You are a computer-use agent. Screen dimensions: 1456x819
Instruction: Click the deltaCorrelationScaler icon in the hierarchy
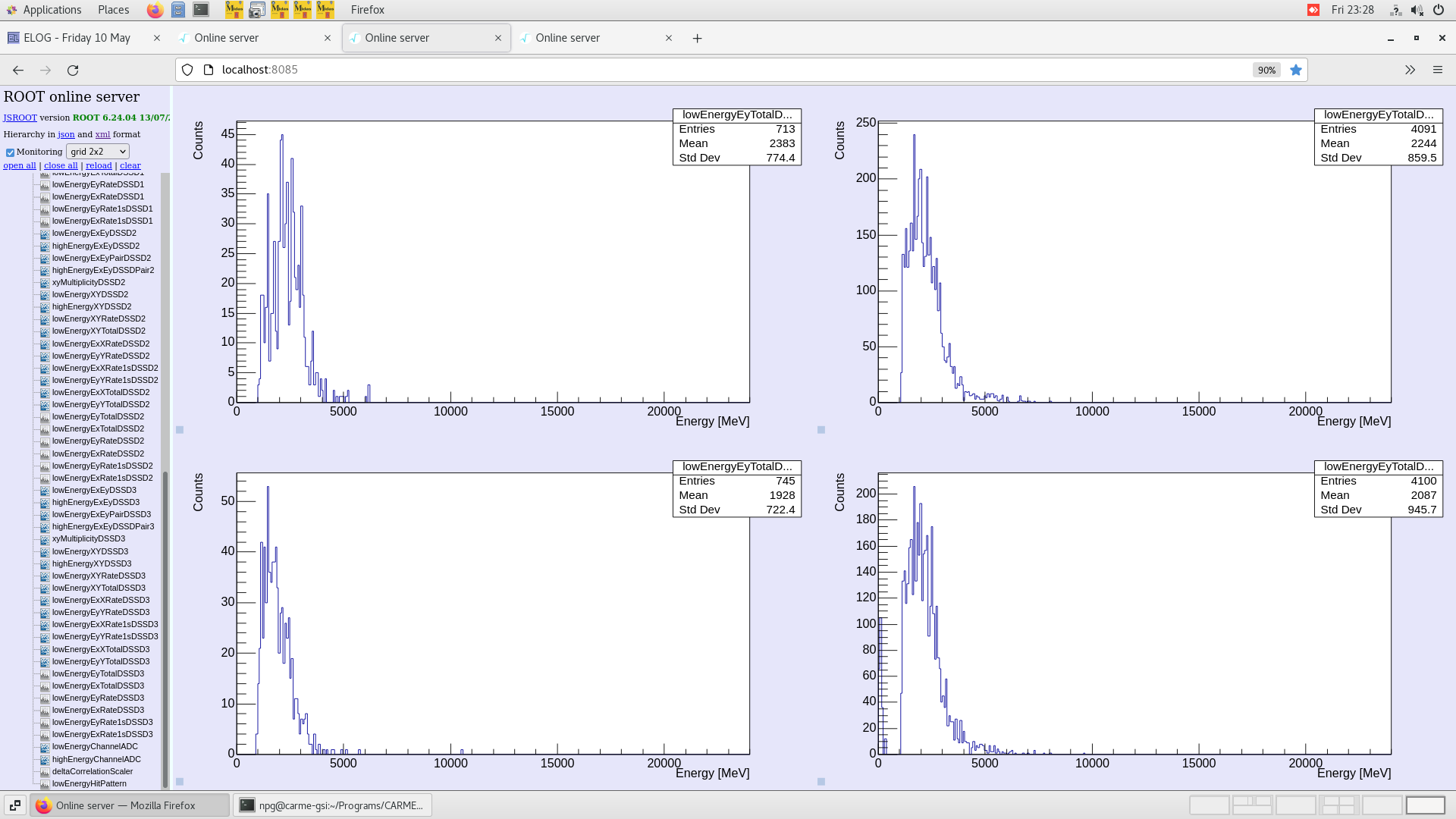[46, 771]
